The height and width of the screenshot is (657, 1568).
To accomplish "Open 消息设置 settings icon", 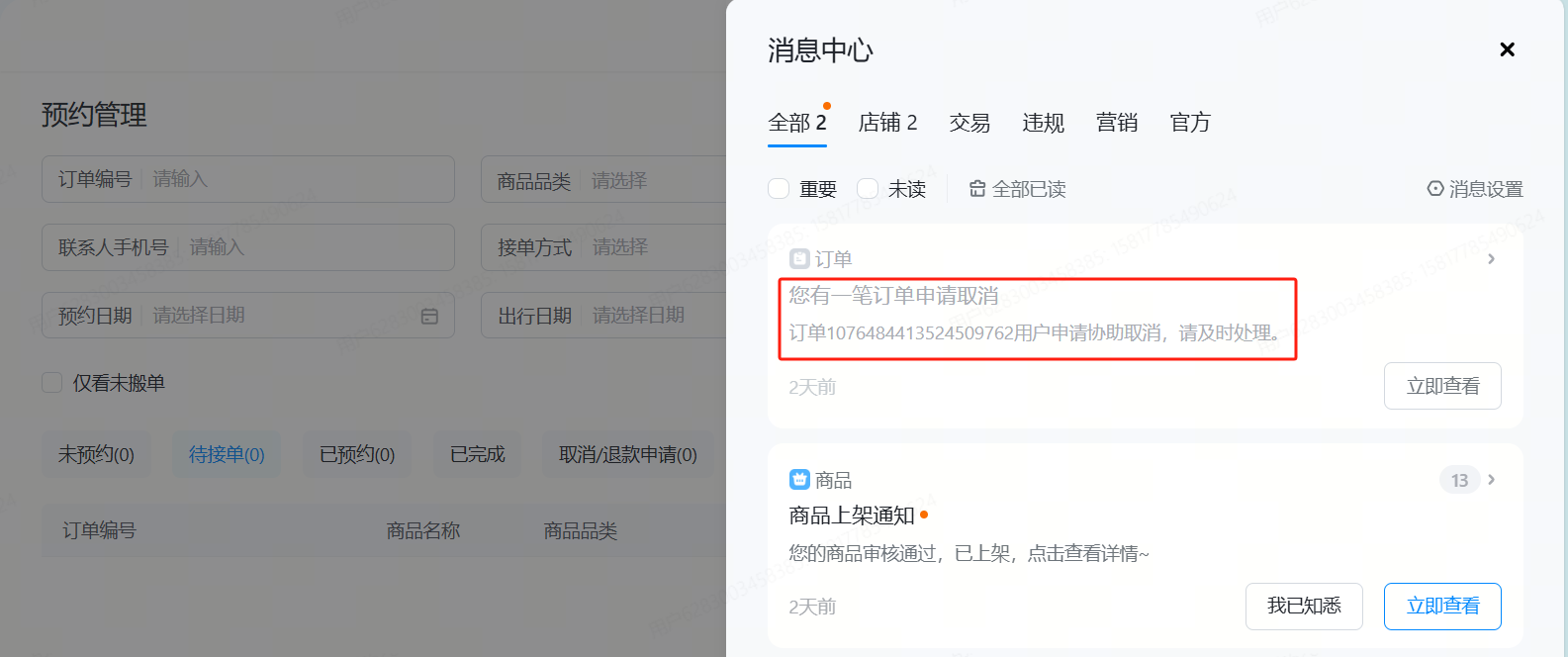I will click(1435, 189).
